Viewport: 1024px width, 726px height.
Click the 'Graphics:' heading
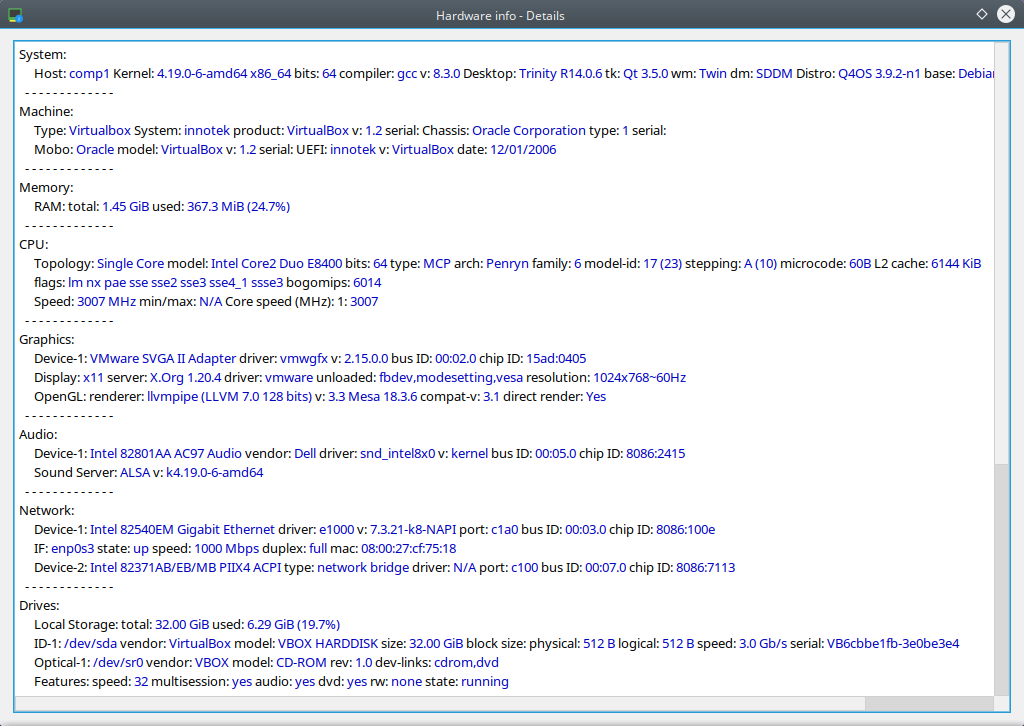click(x=46, y=339)
